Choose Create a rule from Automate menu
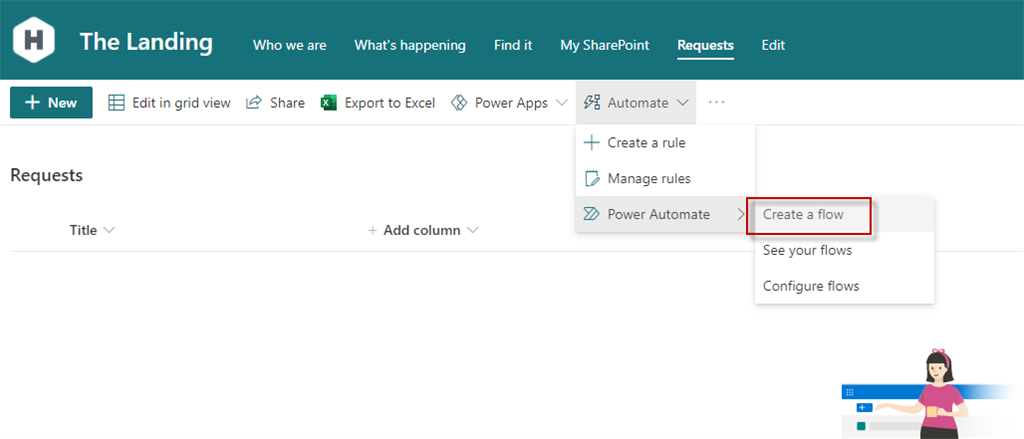The height and width of the screenshot is (439, 1024). coord(665,142)
